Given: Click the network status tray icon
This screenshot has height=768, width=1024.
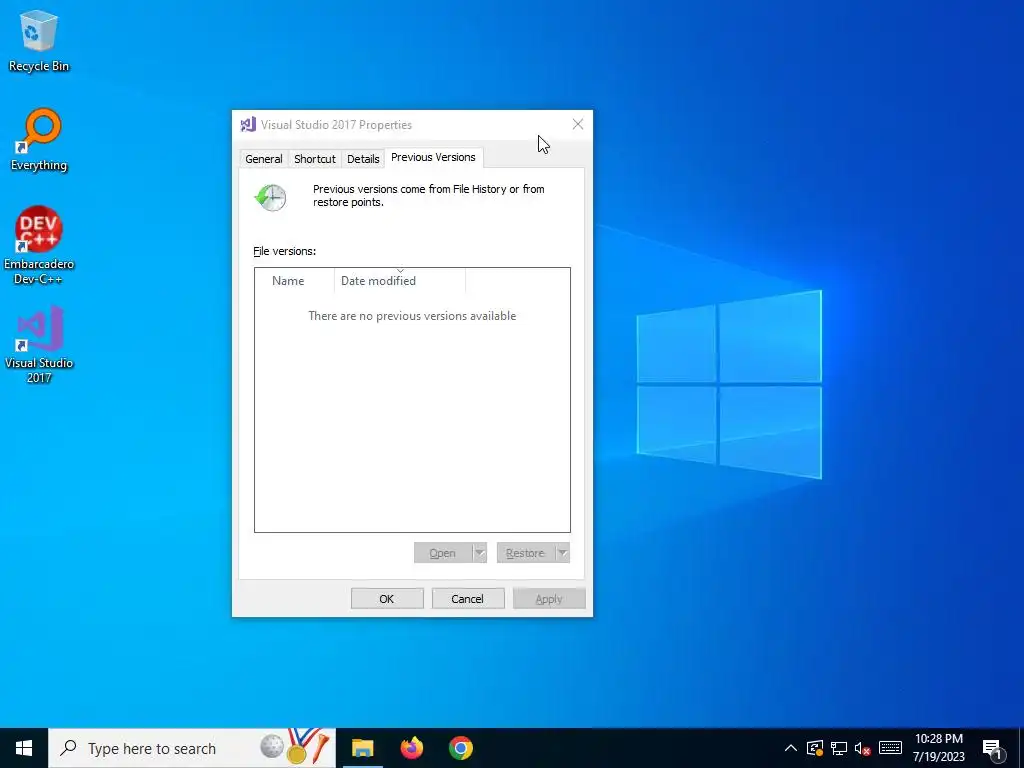Looking at the screenshot, I should point(839,748).
